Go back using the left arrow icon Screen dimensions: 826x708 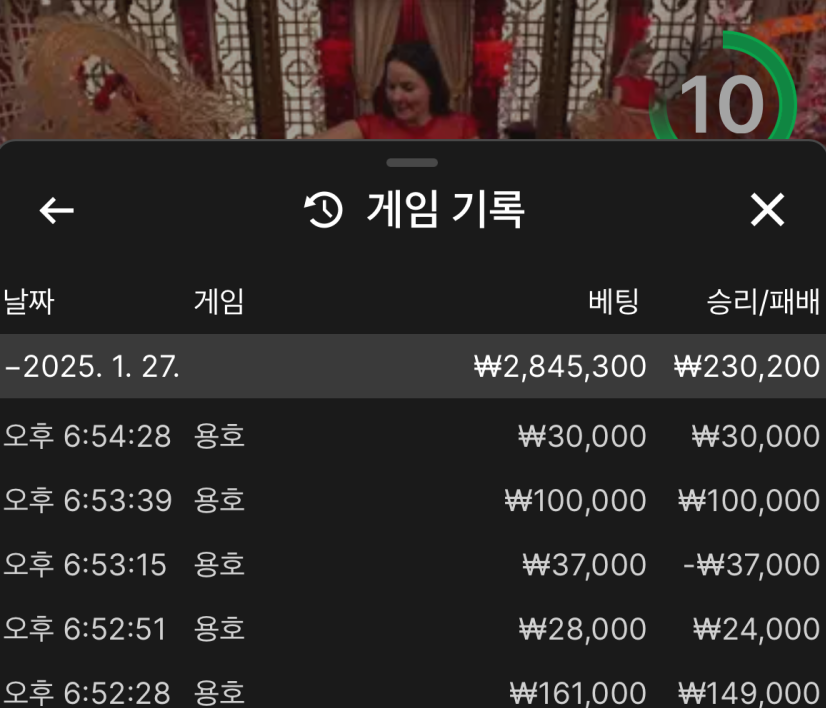pyautogui.click(x=56, y=210)
